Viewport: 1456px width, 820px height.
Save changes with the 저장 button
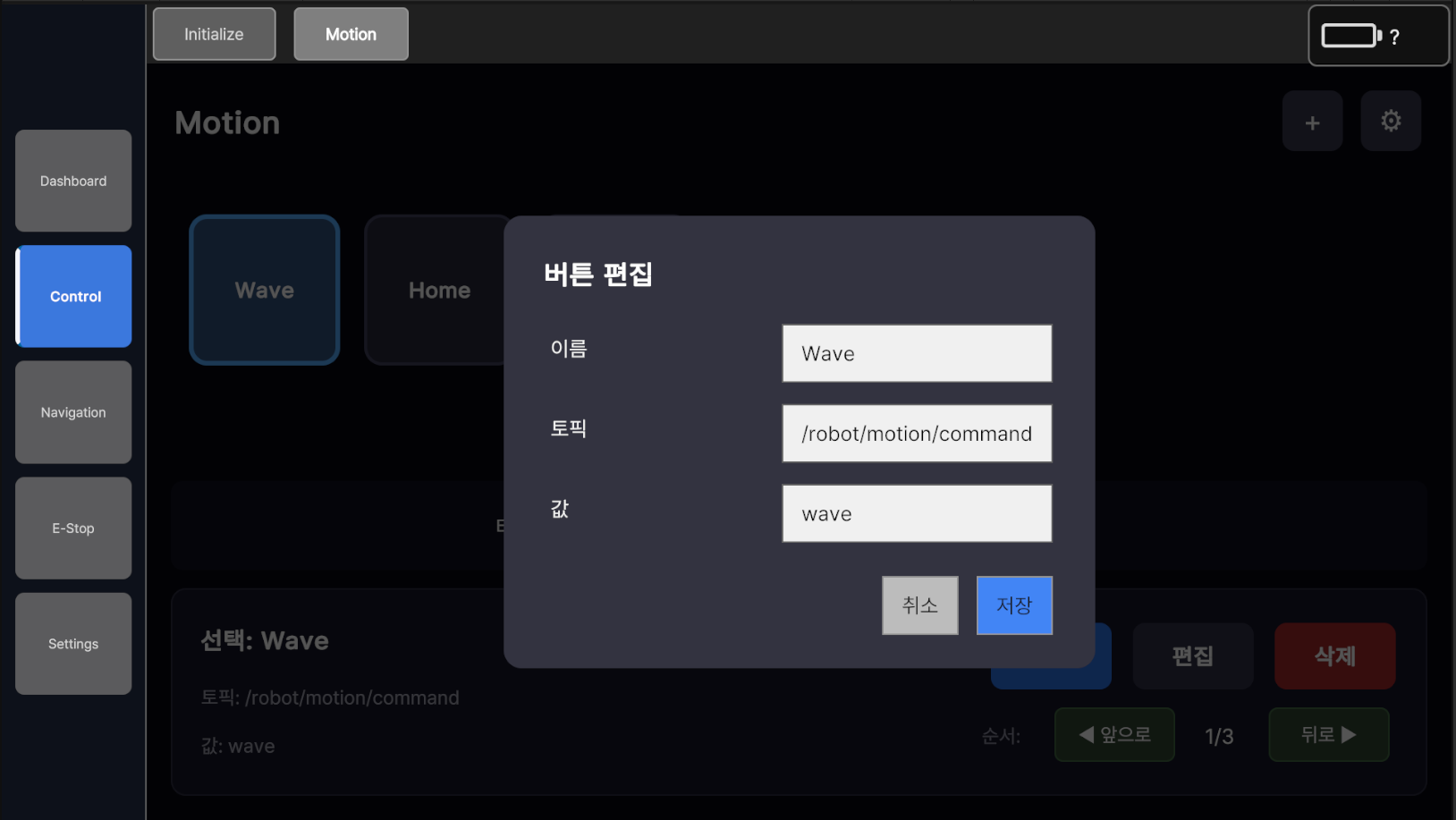click(x=1014, y=605)
